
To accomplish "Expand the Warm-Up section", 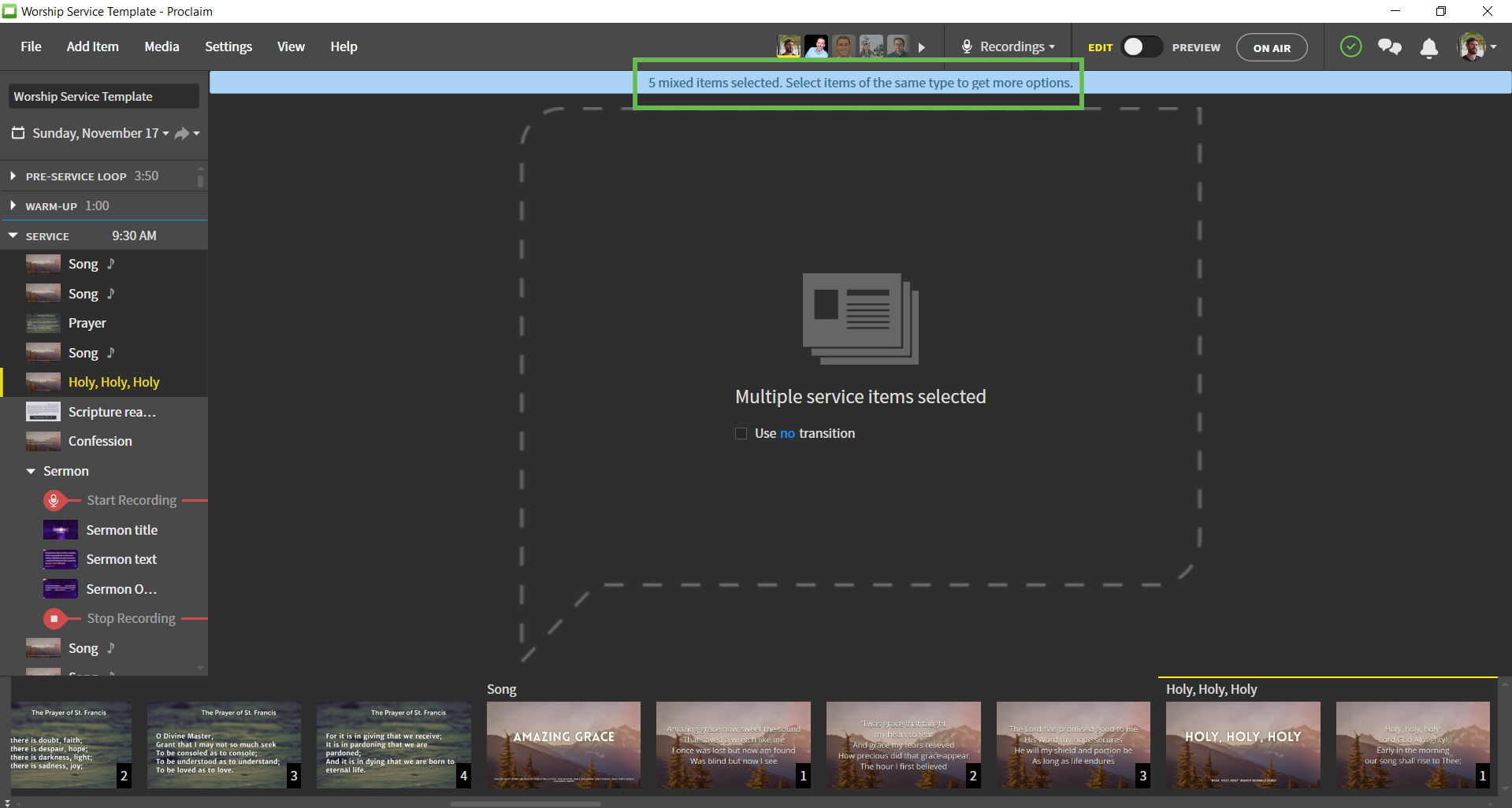I will (x=13, y=206).
